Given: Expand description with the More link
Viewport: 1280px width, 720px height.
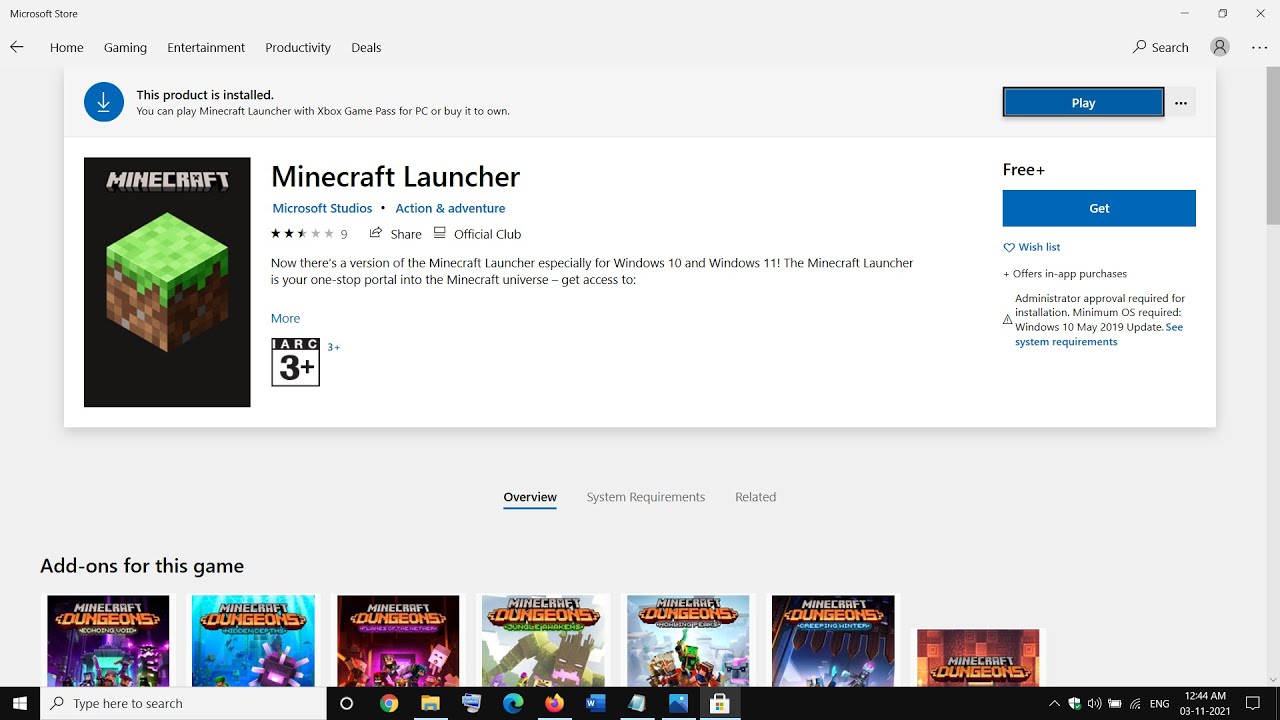Looking at the screenshot, I should pos(285,318).
